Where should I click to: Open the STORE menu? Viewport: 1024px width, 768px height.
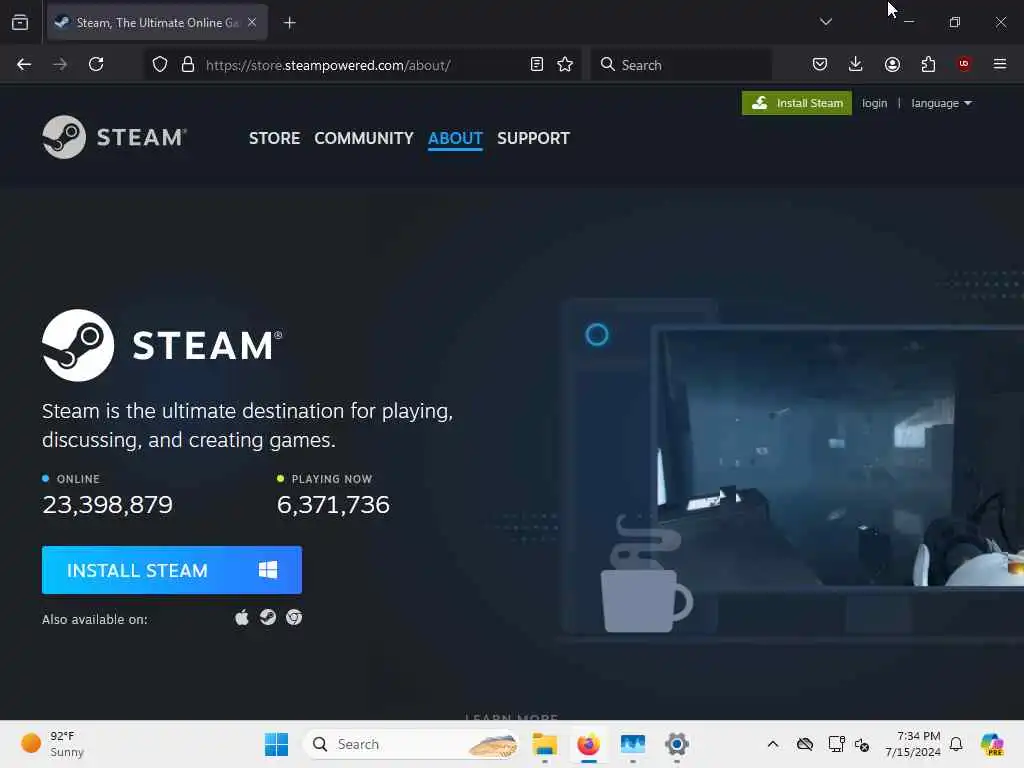pos(274,138)
